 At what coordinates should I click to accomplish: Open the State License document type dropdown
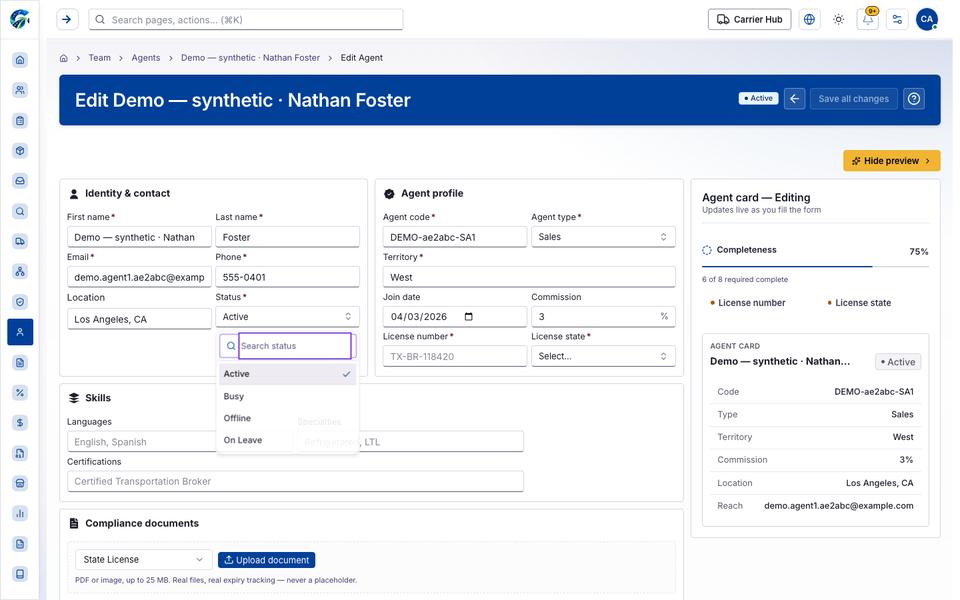pos(143,560)
